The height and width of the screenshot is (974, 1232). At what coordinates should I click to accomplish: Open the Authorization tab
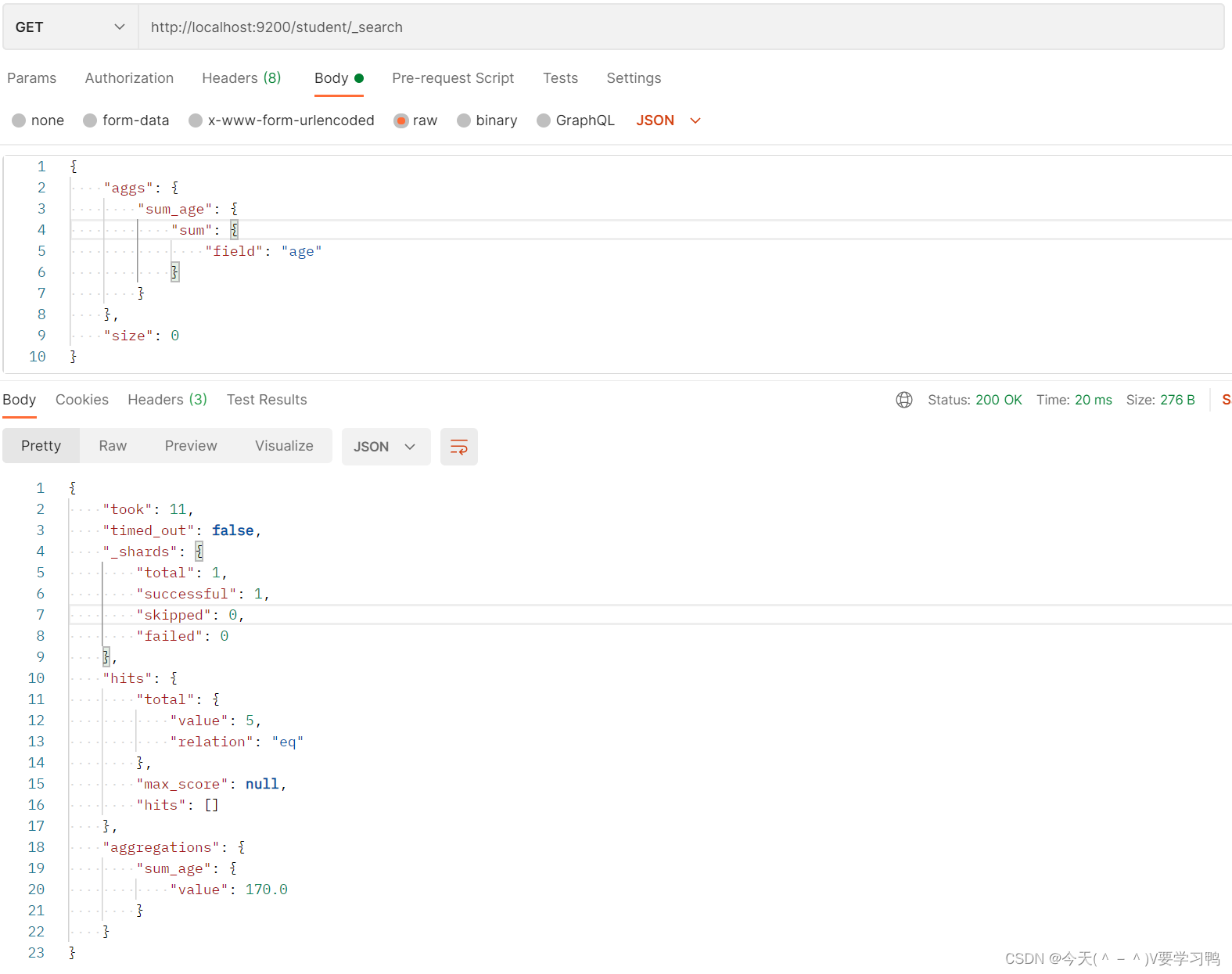pyautogui.click(x=129, y=78)
